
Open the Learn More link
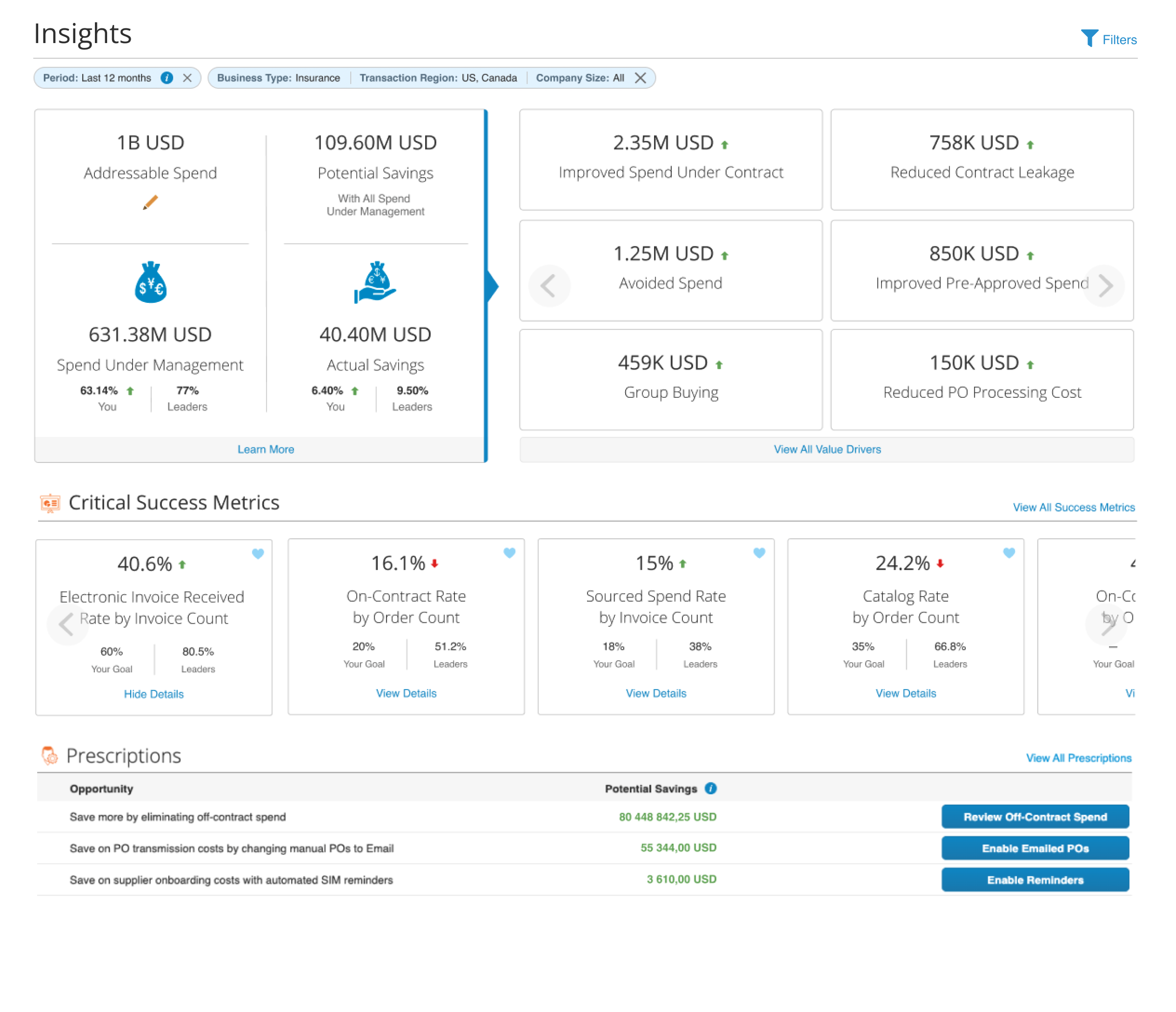click(x=265, y=449)
